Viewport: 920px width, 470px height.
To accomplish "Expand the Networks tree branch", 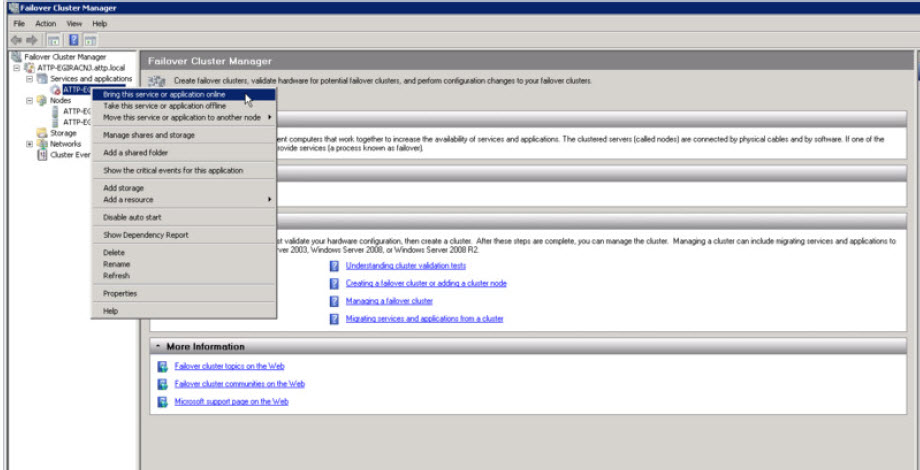I will (x=29, y=144).
